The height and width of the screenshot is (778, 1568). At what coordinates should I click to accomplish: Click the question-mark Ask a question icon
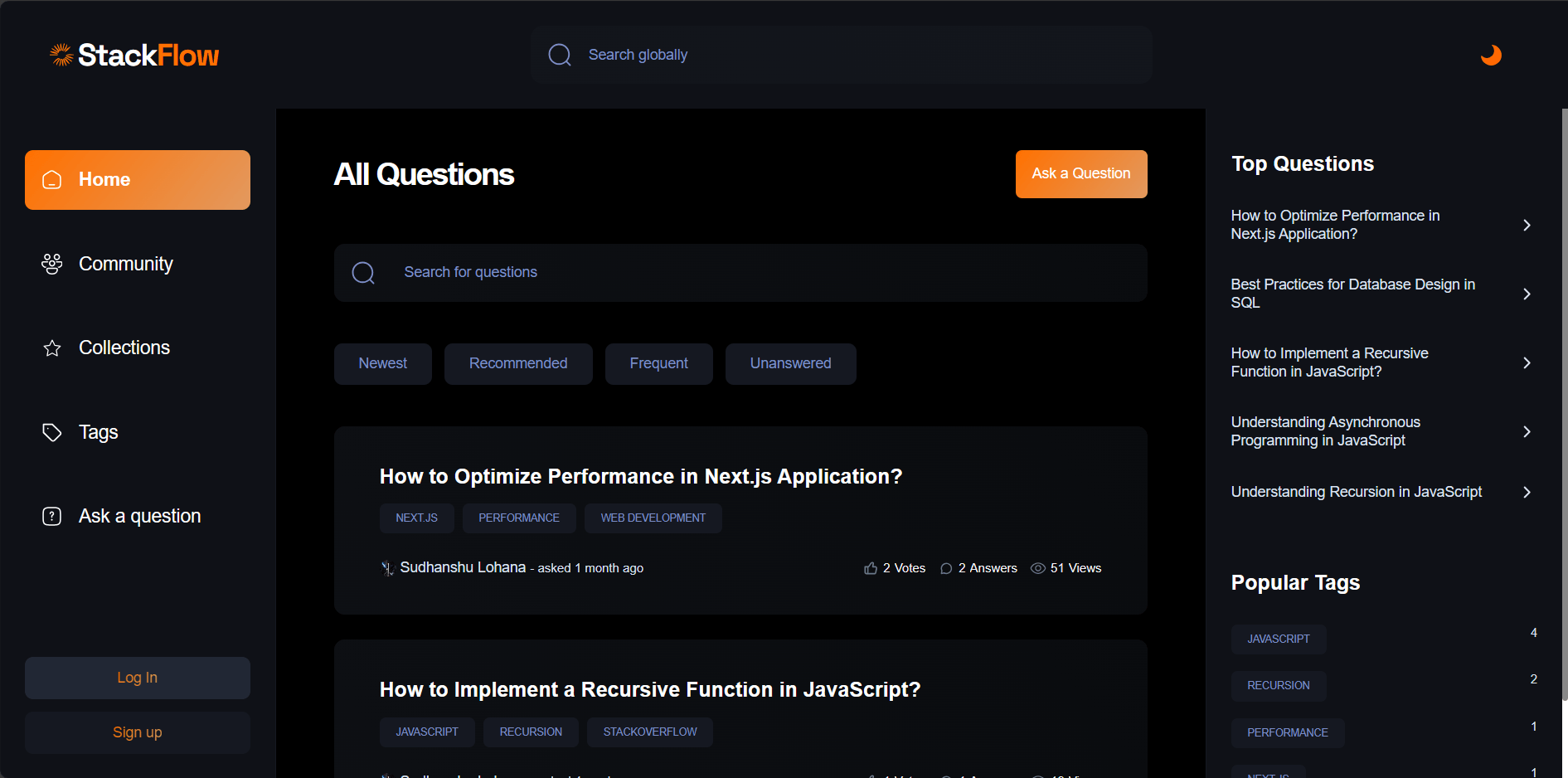click(51, 516)
